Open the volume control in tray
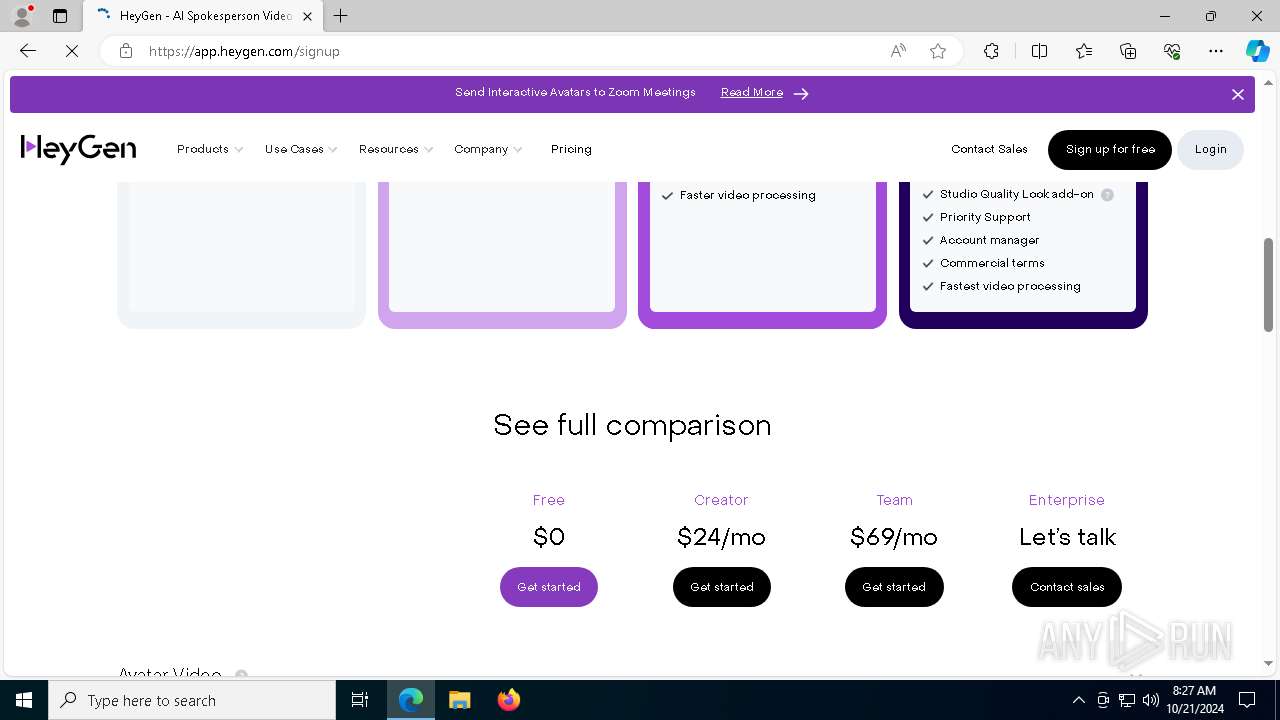This screenshot has height=720, width=1280. pos(1151,700)
